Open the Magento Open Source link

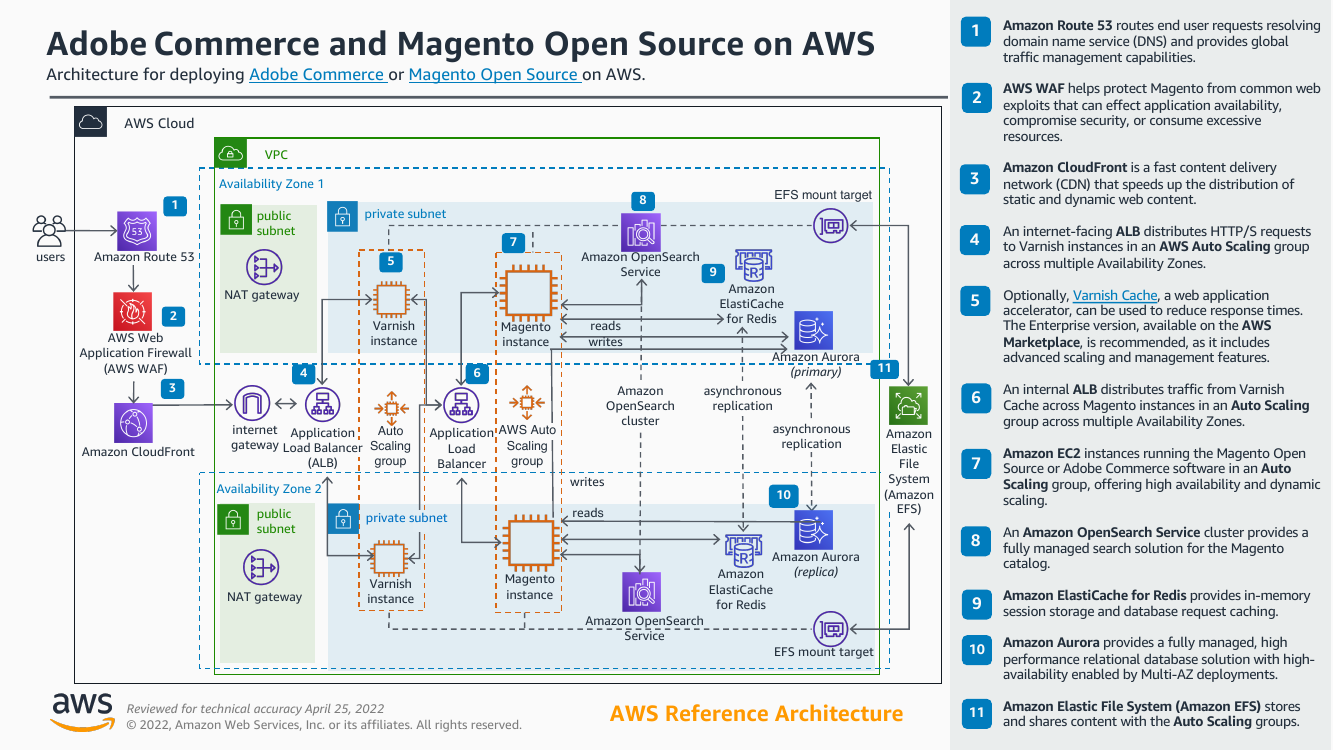[x=495, y=74]
